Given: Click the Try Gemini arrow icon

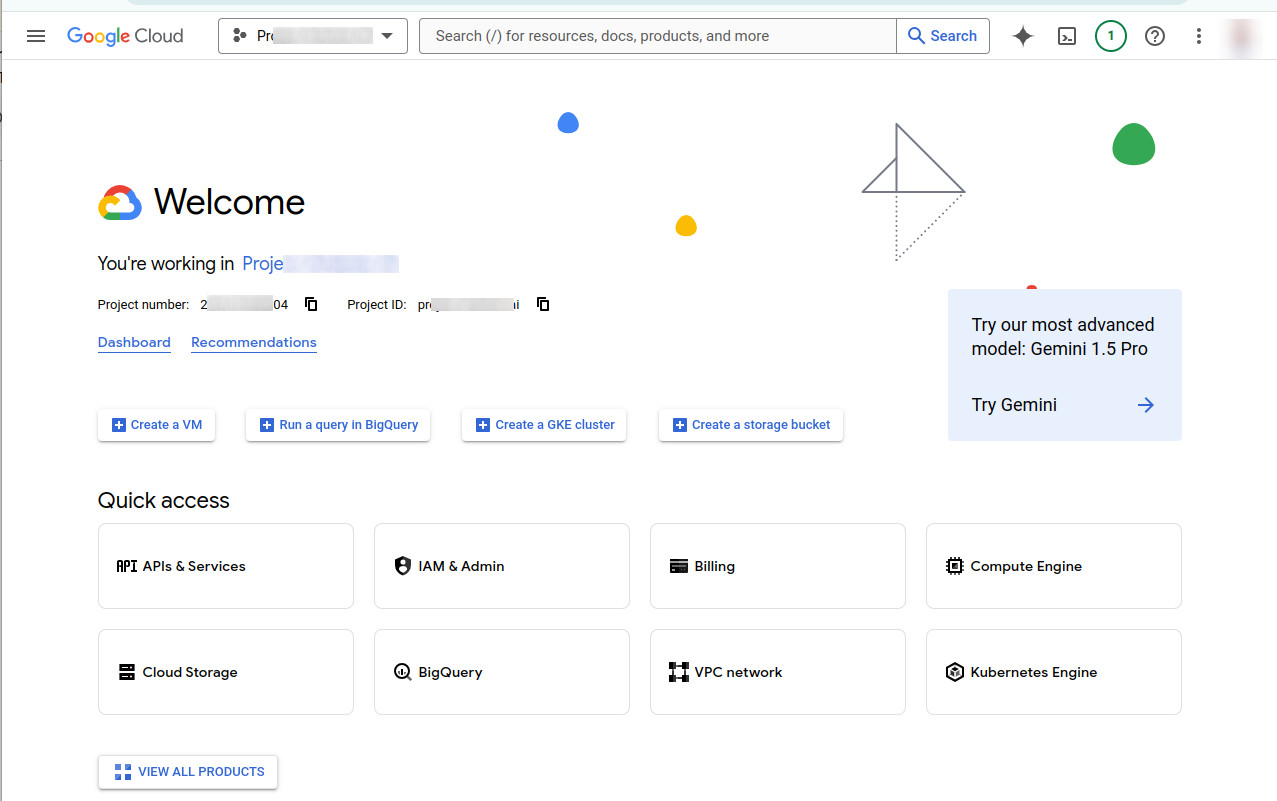Looking at the screenshot, I should 1146,405.
